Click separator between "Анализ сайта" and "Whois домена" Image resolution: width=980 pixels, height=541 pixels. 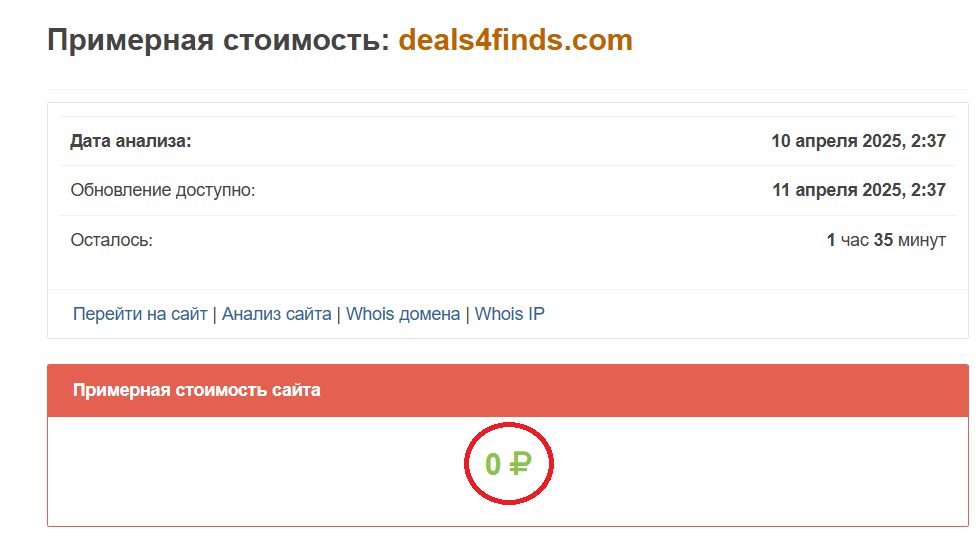pos(339,314)
